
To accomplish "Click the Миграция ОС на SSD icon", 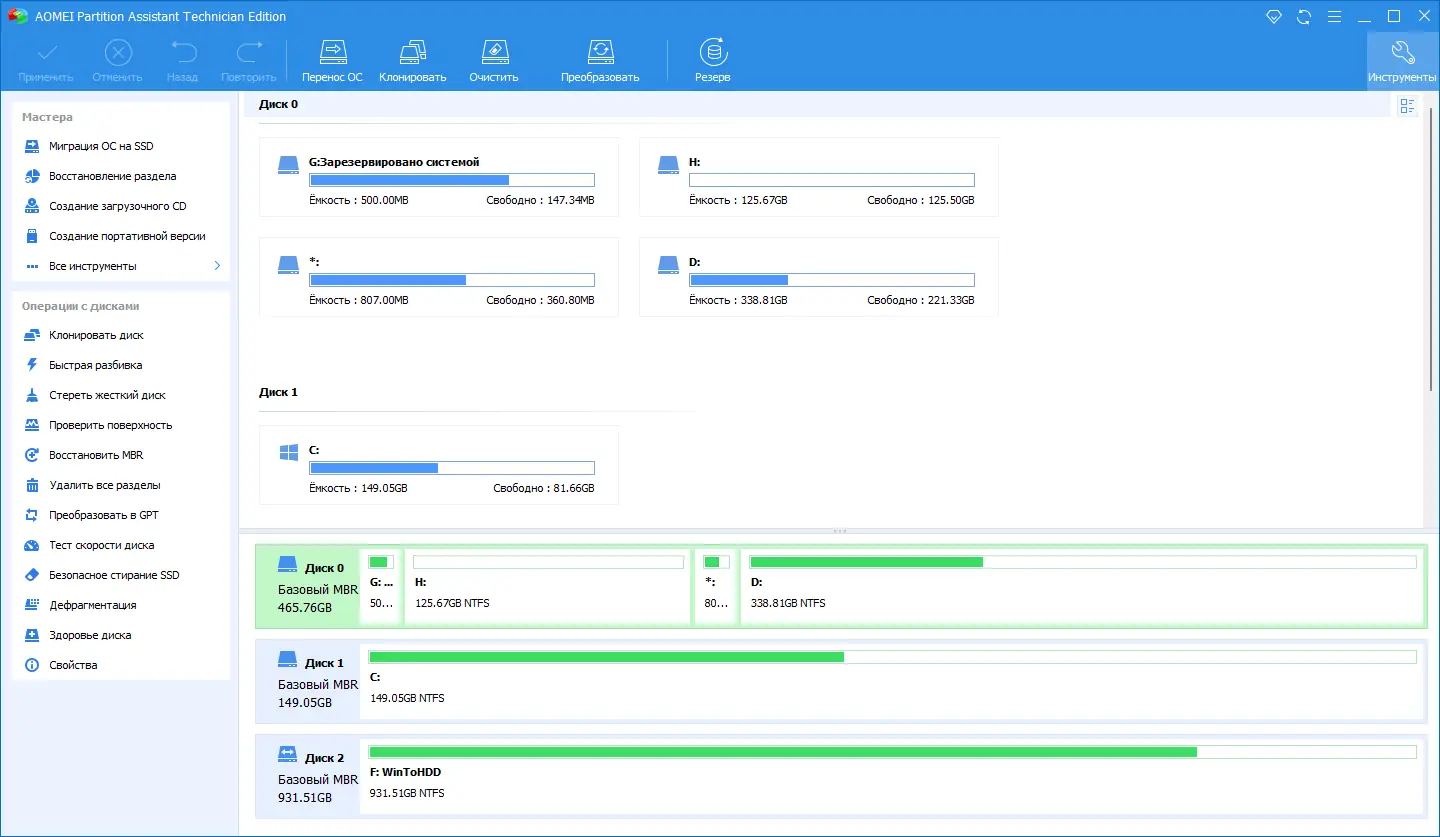I will 31,146.
